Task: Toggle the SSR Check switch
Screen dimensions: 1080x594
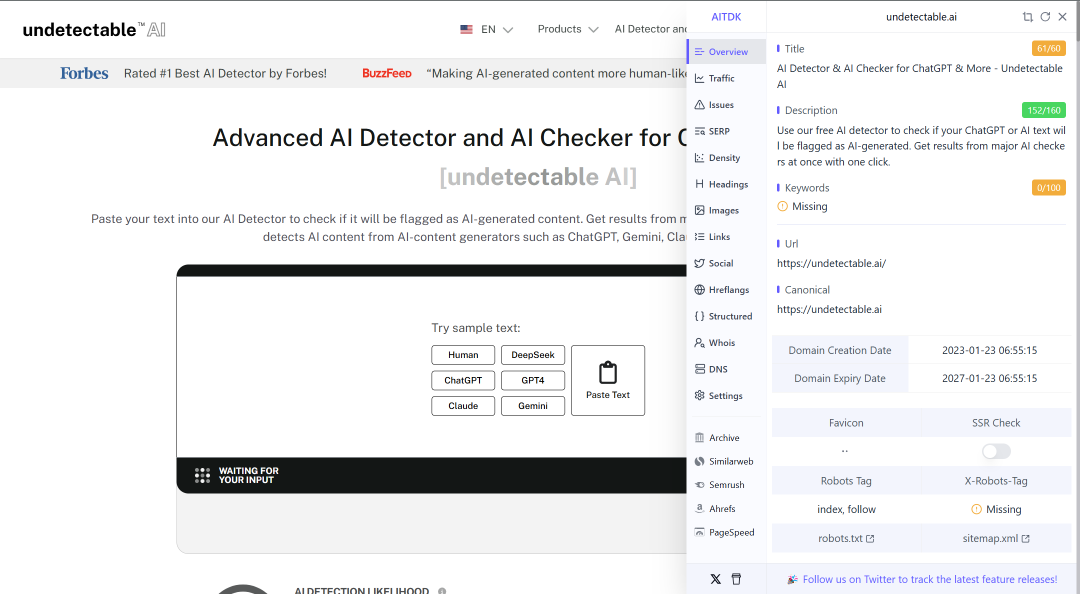Action: point(996,451)
